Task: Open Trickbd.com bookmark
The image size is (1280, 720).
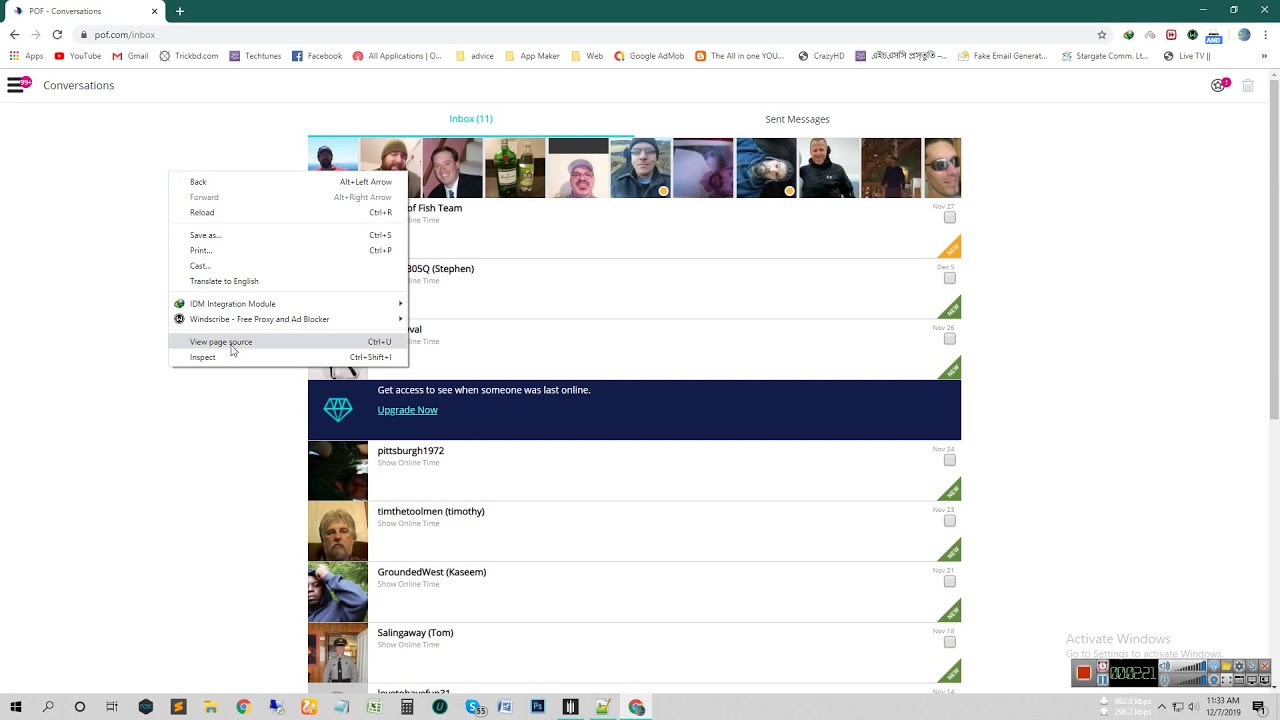Action: pyautogui.click(x=189, y=56)
